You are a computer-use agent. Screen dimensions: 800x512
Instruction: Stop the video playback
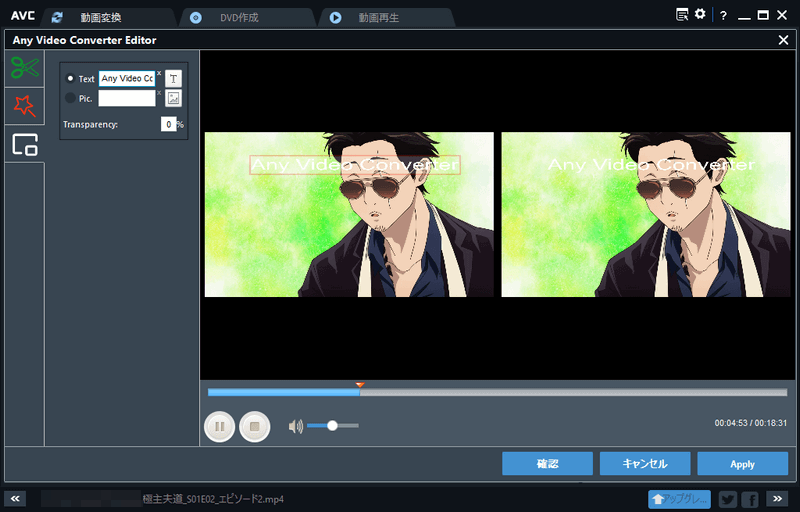(255, 426)
